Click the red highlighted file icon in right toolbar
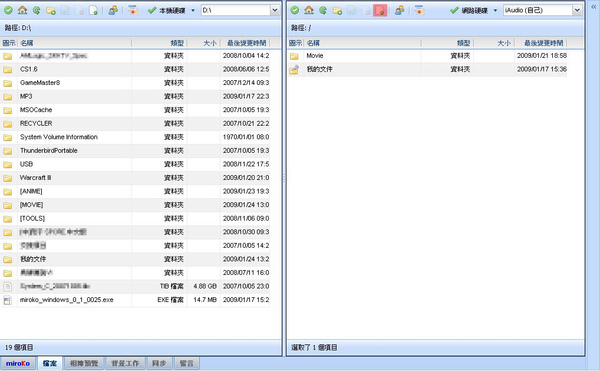Viewport: 600px width, 371px height. click(380, 10)
